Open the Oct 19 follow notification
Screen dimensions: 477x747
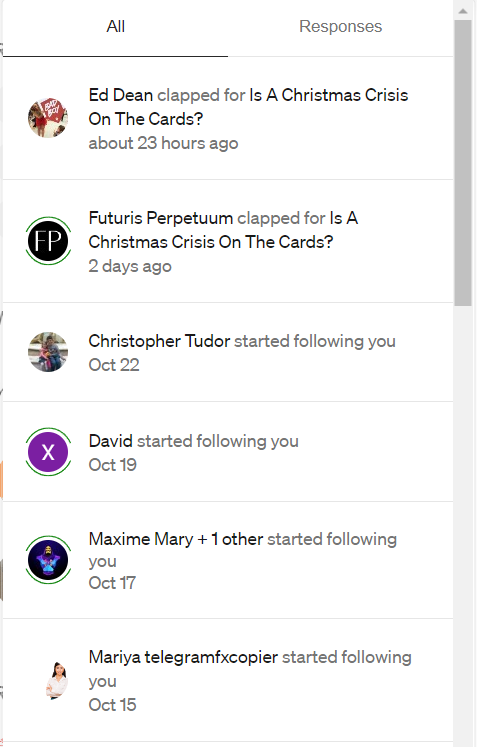pyautogui.click(x=228, y=452)
